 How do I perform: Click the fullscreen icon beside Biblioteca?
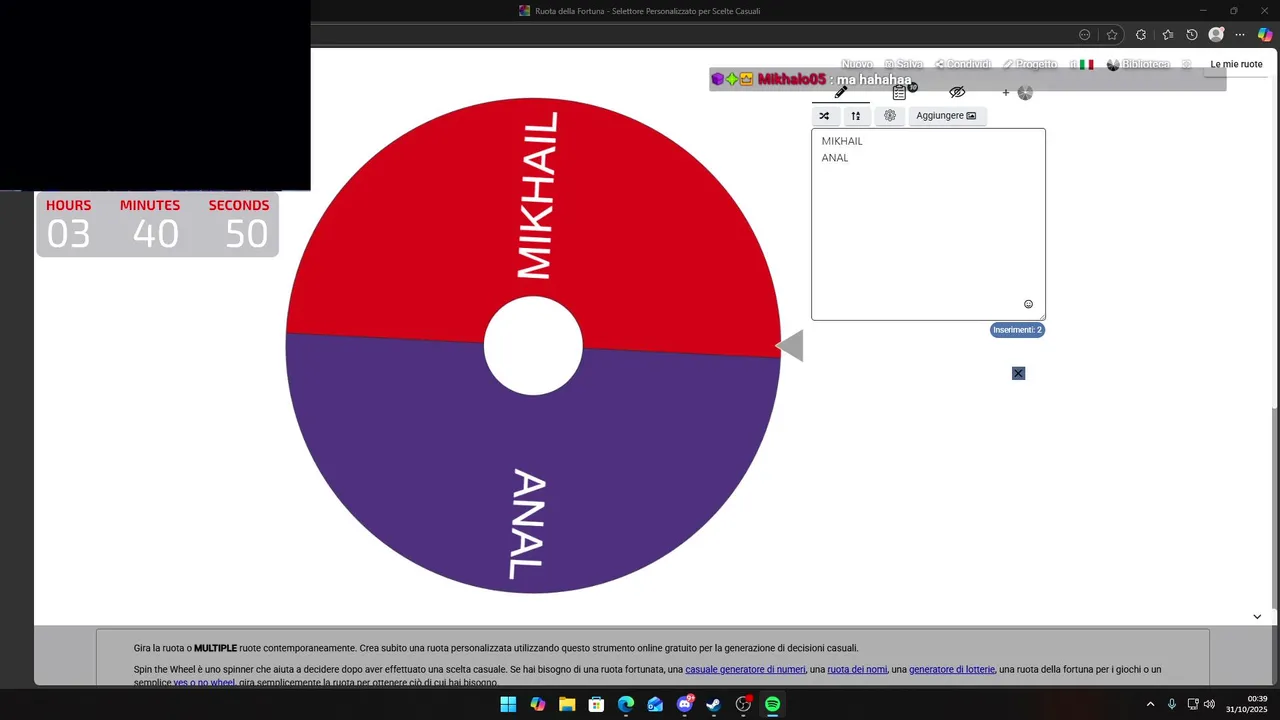[1186, 64]
